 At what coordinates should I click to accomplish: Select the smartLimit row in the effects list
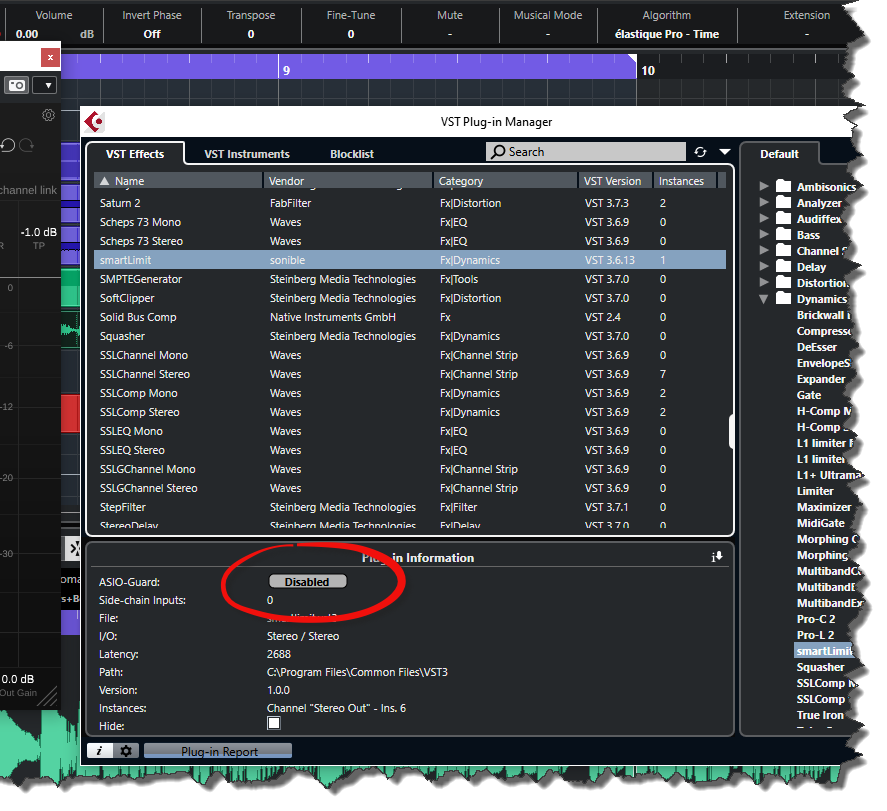(410, 260)
